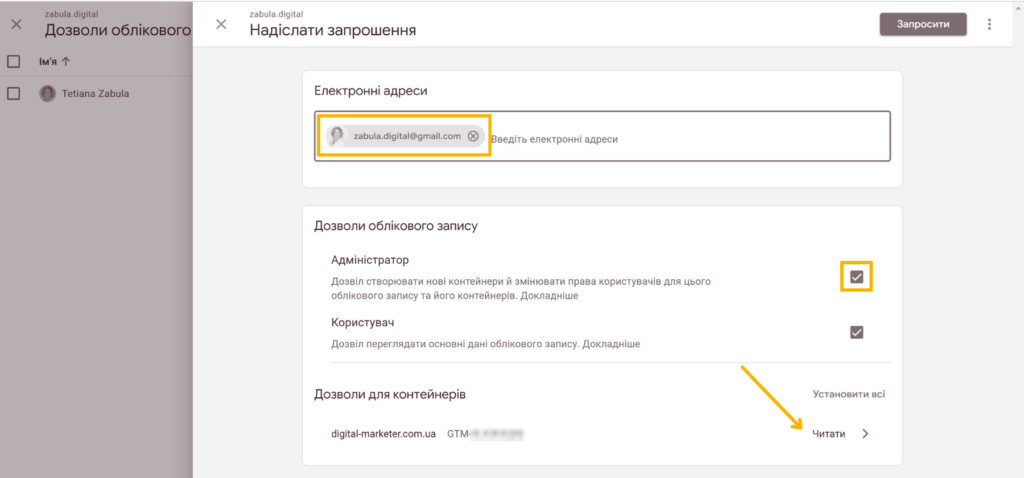Viewport: 1024px width, 478px height.
Task: Click the avatar in the email chip
Action: (337, 136)
